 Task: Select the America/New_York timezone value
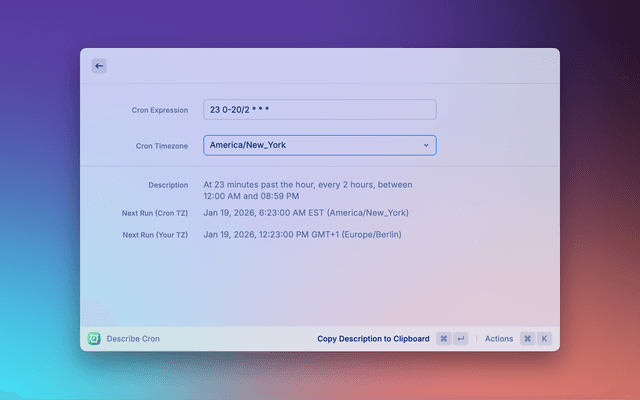point(248,145)
